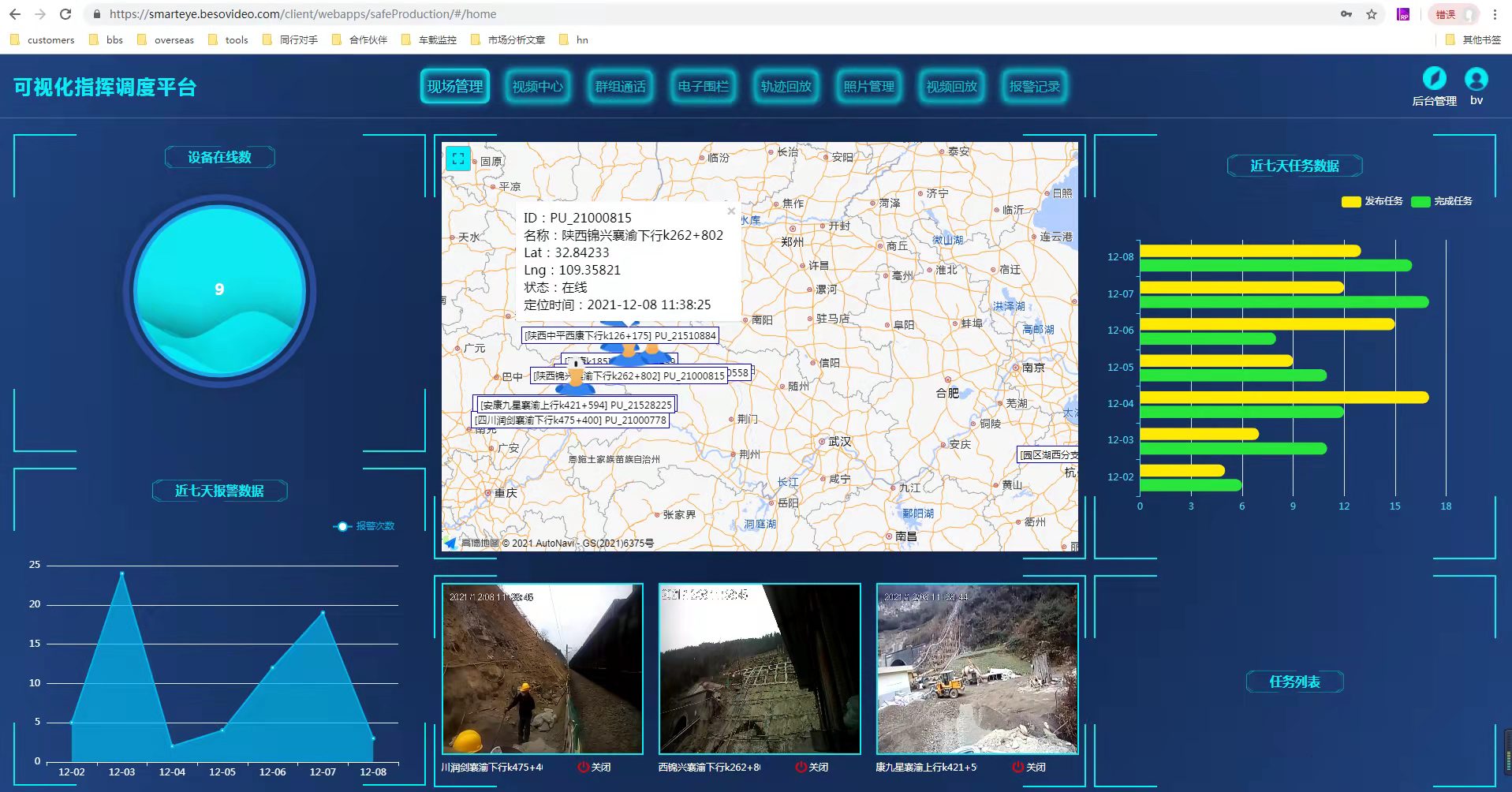This screenshot has height=792, width=1512.
Task: Click the 轨迹回放 track playback button
Action: pos(786,87)
